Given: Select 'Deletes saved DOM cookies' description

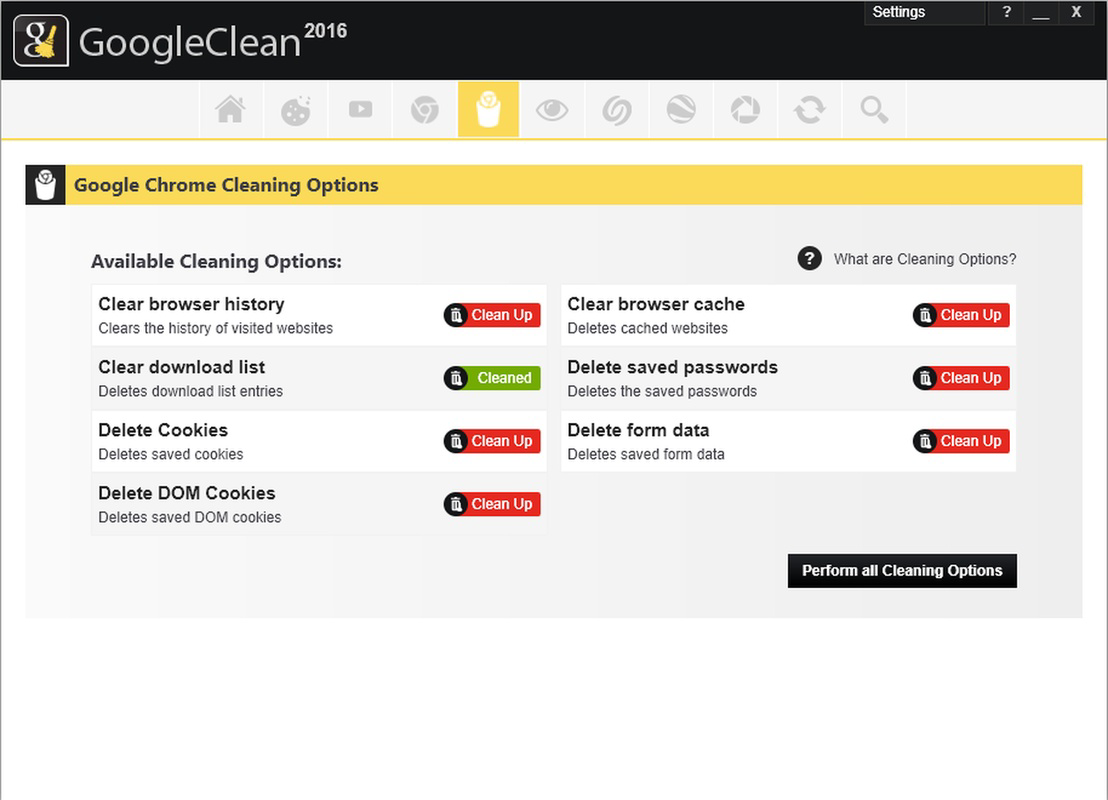Looking at the screenshot, I should tap(189, 517).
